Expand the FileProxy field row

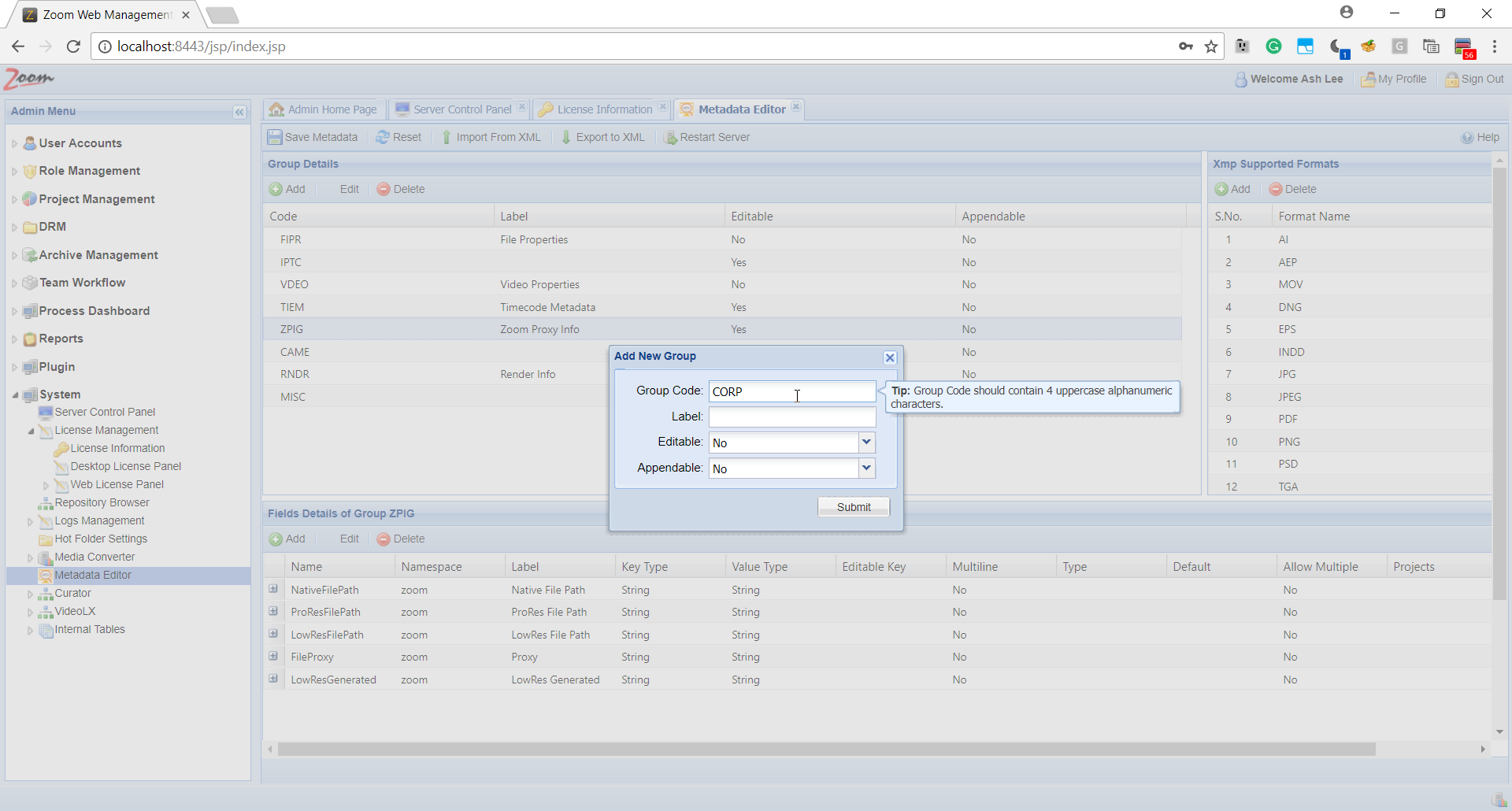coord(273,656)
